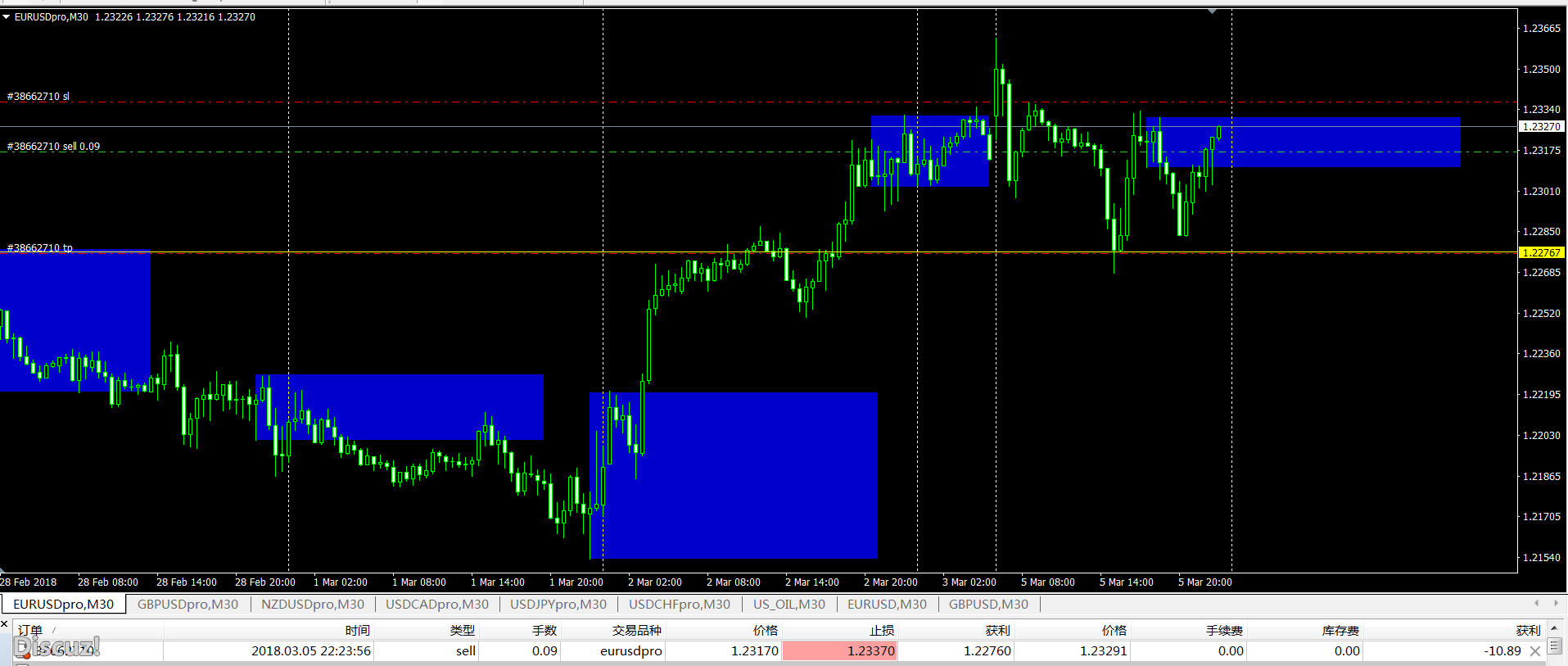Select the '#38662710 sell 0.09' order line label

(x=53, y=147)
